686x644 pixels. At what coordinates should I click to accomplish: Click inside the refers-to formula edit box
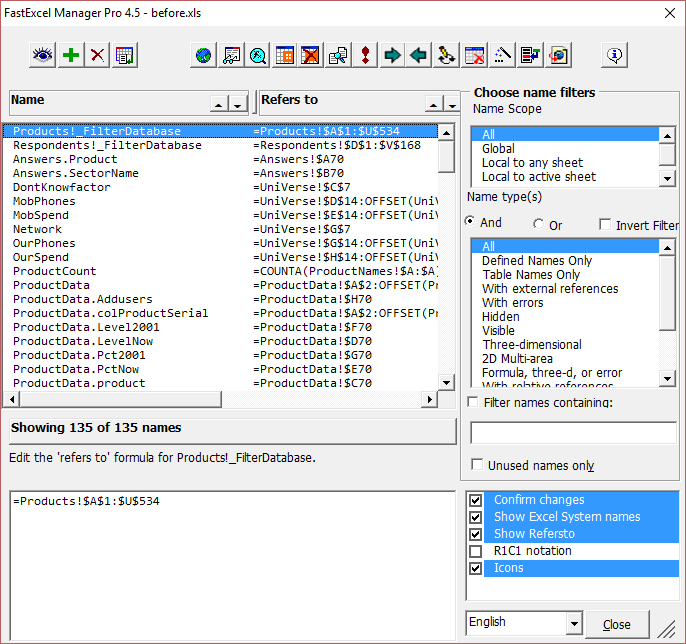[x=232, y=565]
